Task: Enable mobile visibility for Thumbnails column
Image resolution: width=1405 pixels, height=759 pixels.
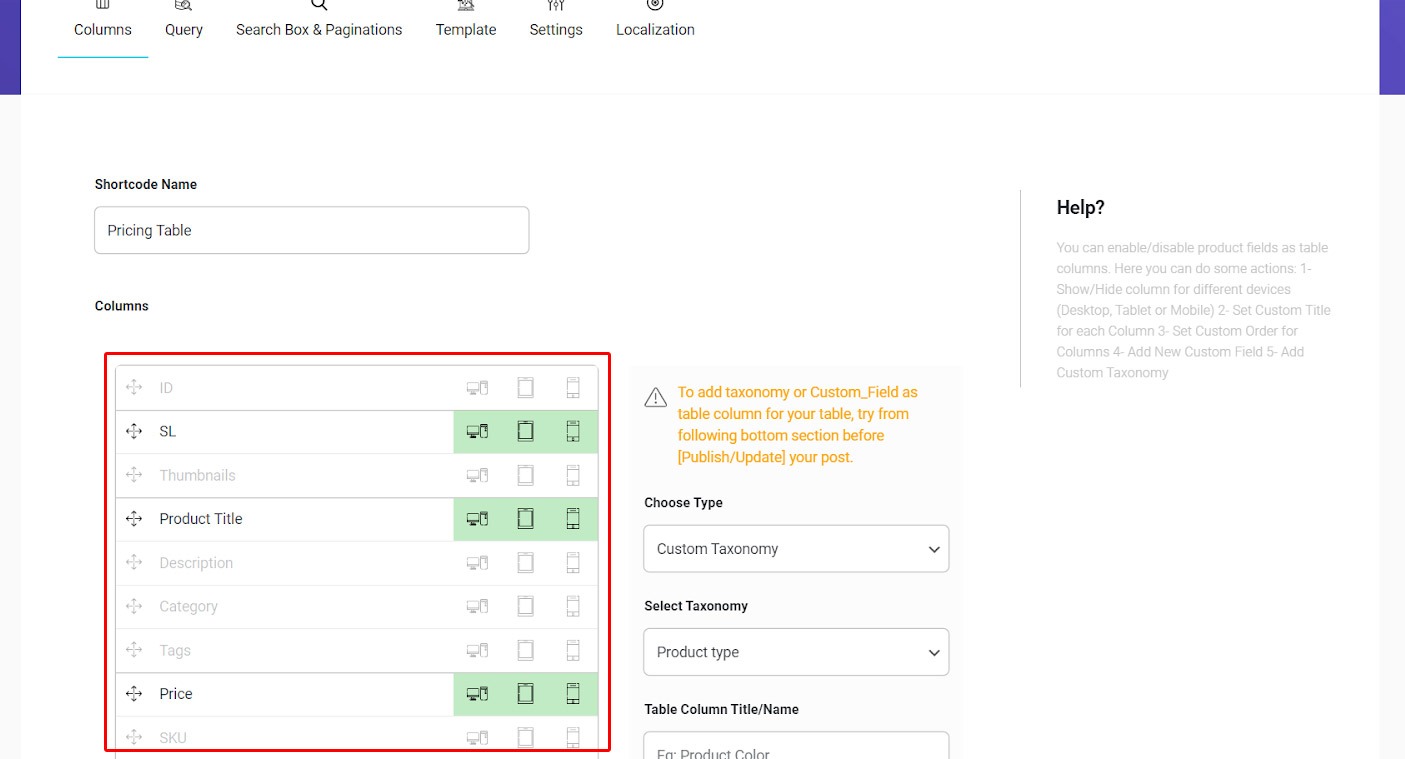Action: pyautogui.click(x=573, y=475)
